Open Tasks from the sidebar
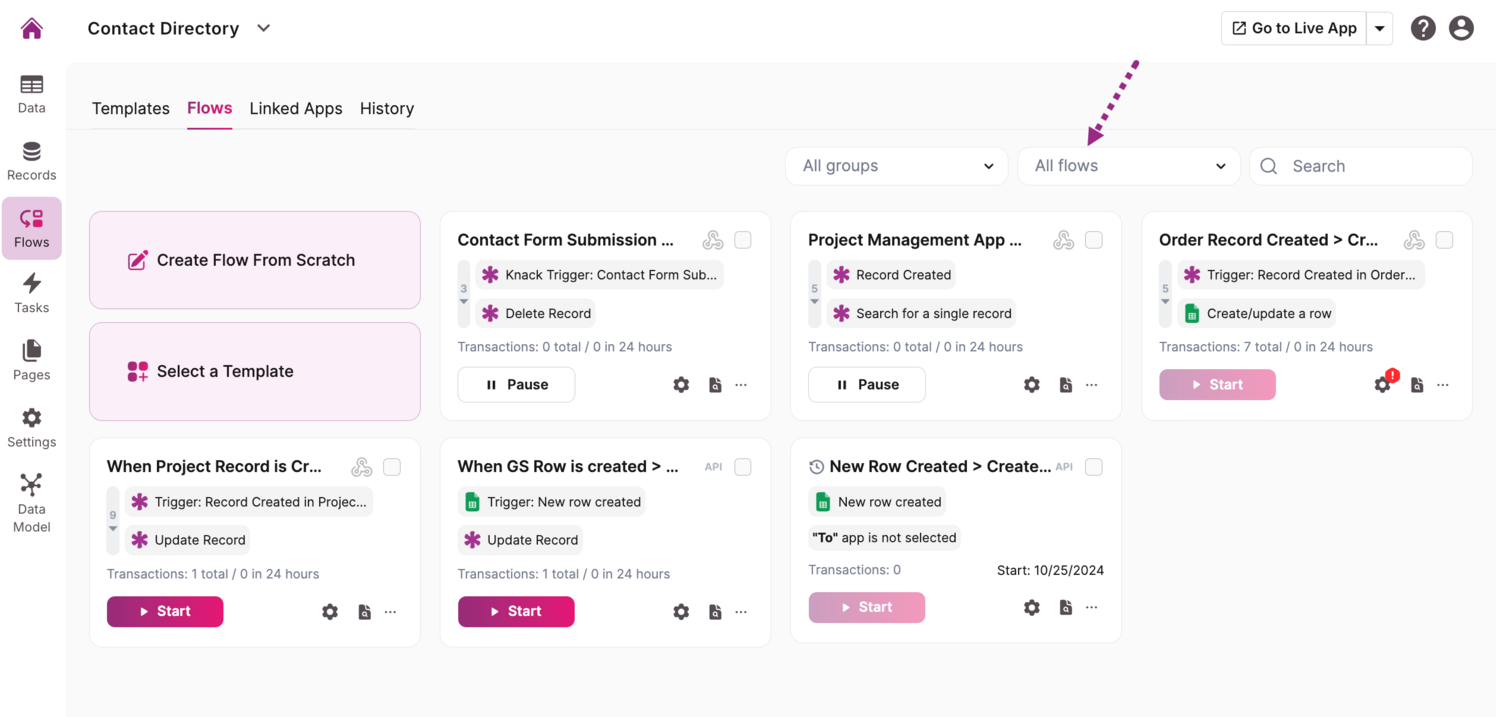 [32, 294]
